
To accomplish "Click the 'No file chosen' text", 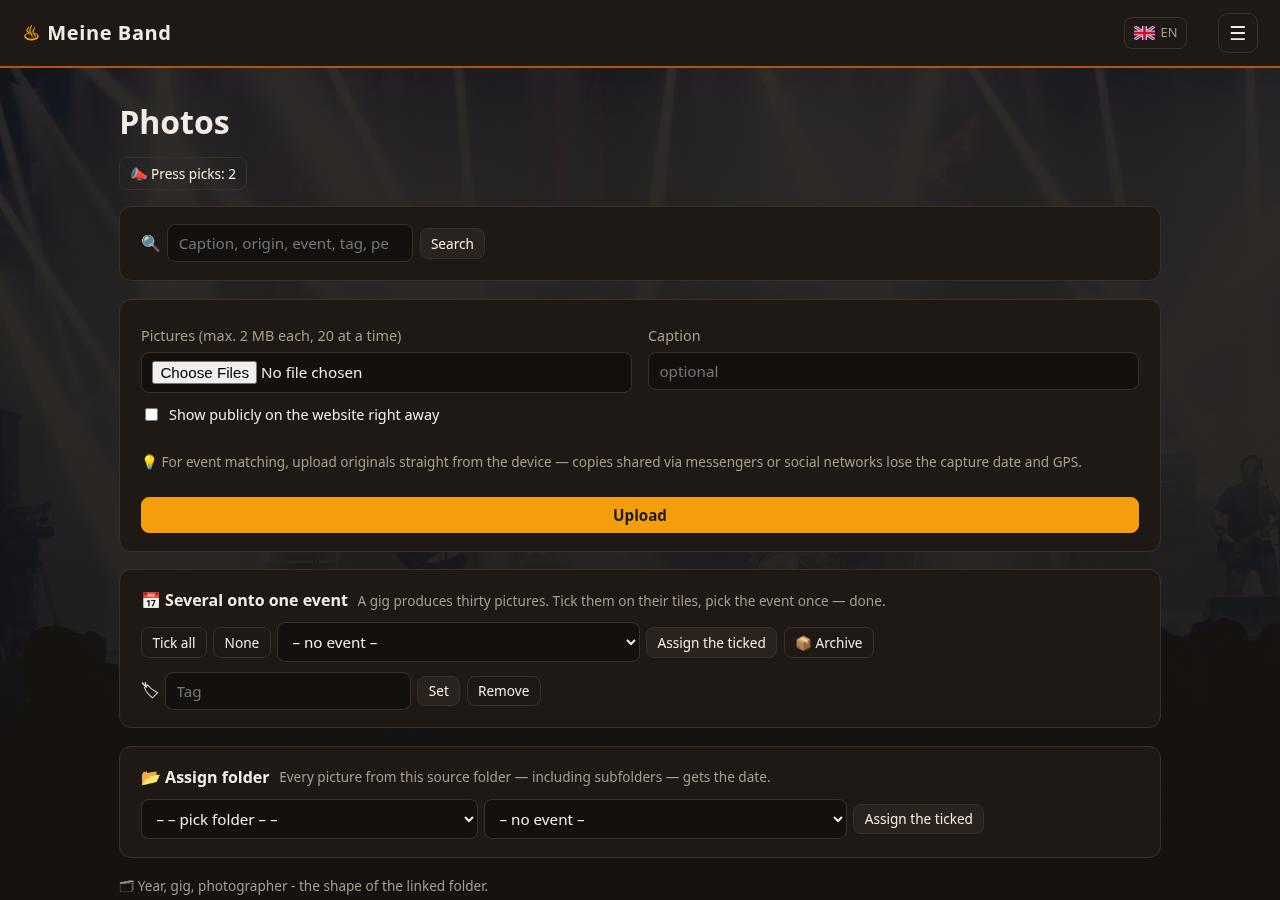I will [311, 372].
